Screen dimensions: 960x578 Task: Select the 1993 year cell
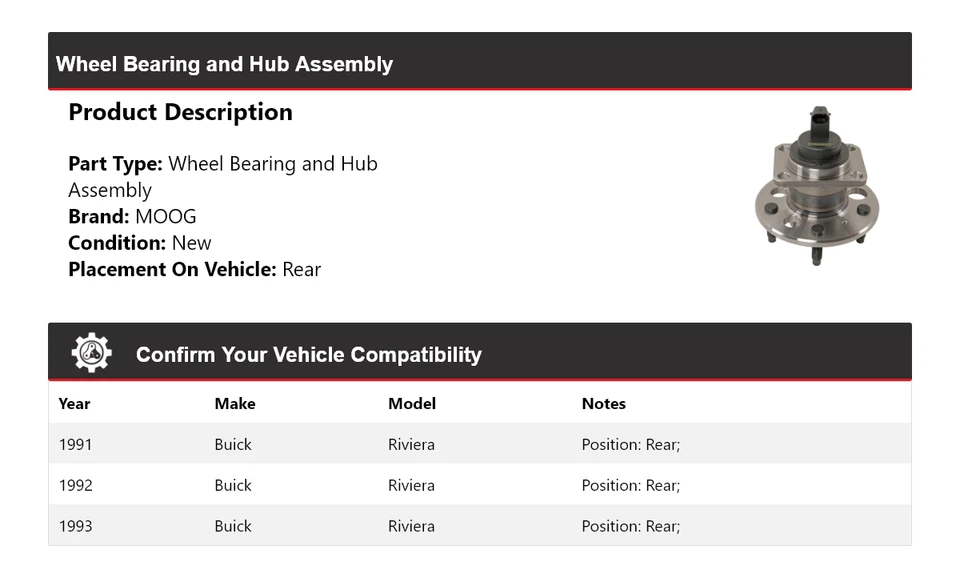click(75, 526)
